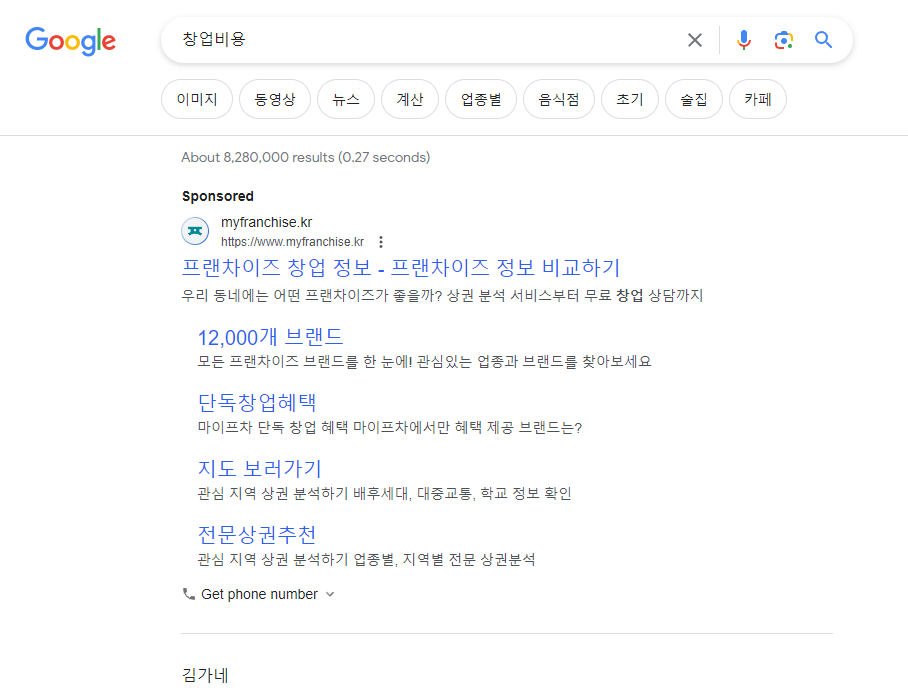Run the search using the magnifier icon

point(823,40)
